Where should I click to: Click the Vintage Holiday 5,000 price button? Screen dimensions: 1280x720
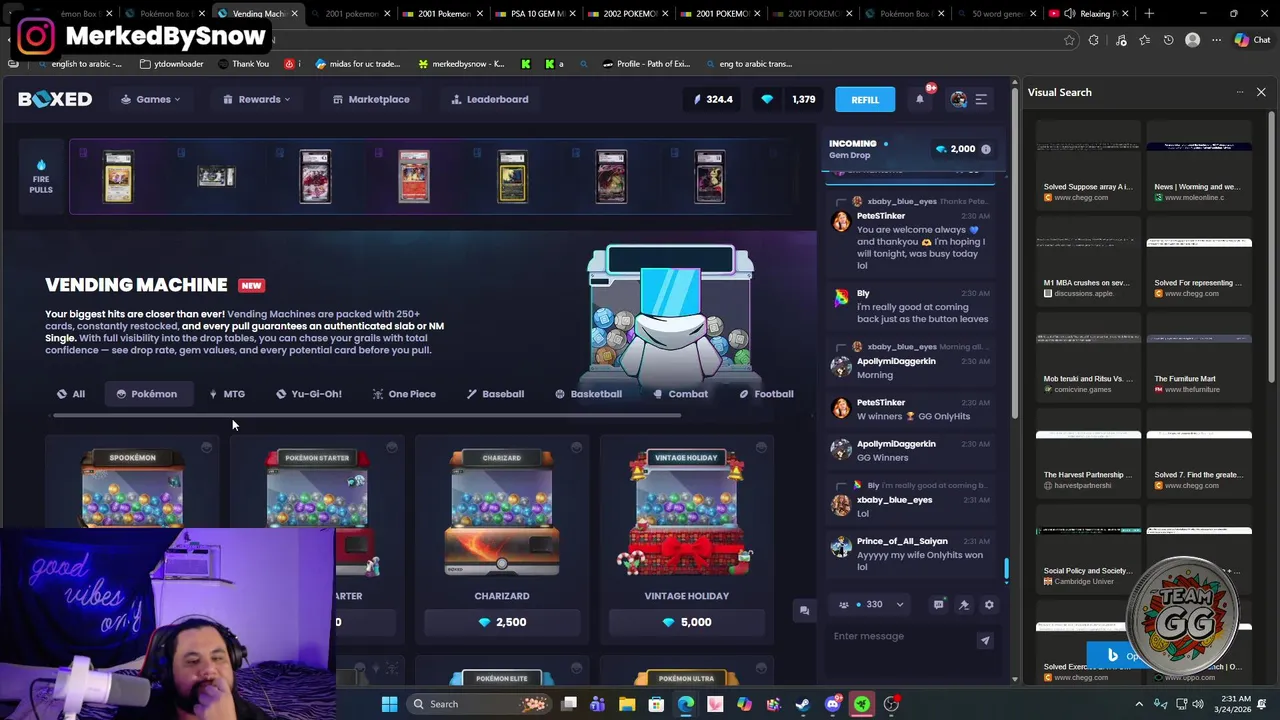click(x=687, y=622)
